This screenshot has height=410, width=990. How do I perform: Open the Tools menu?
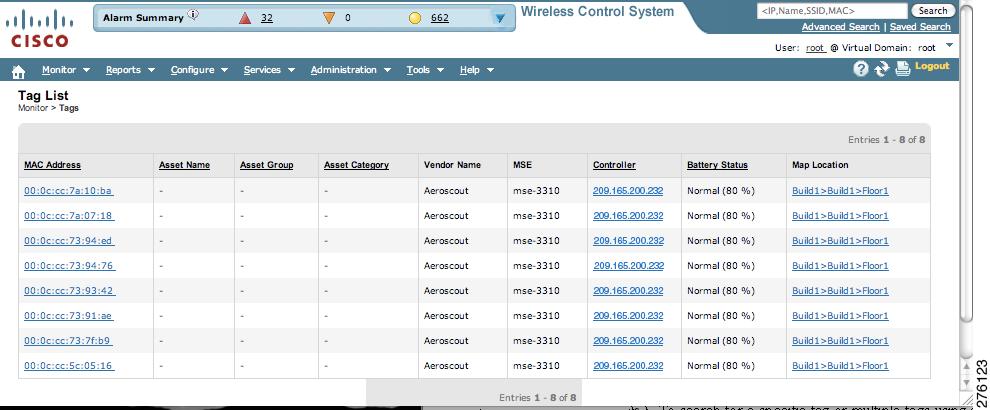(x=425, y=69)
